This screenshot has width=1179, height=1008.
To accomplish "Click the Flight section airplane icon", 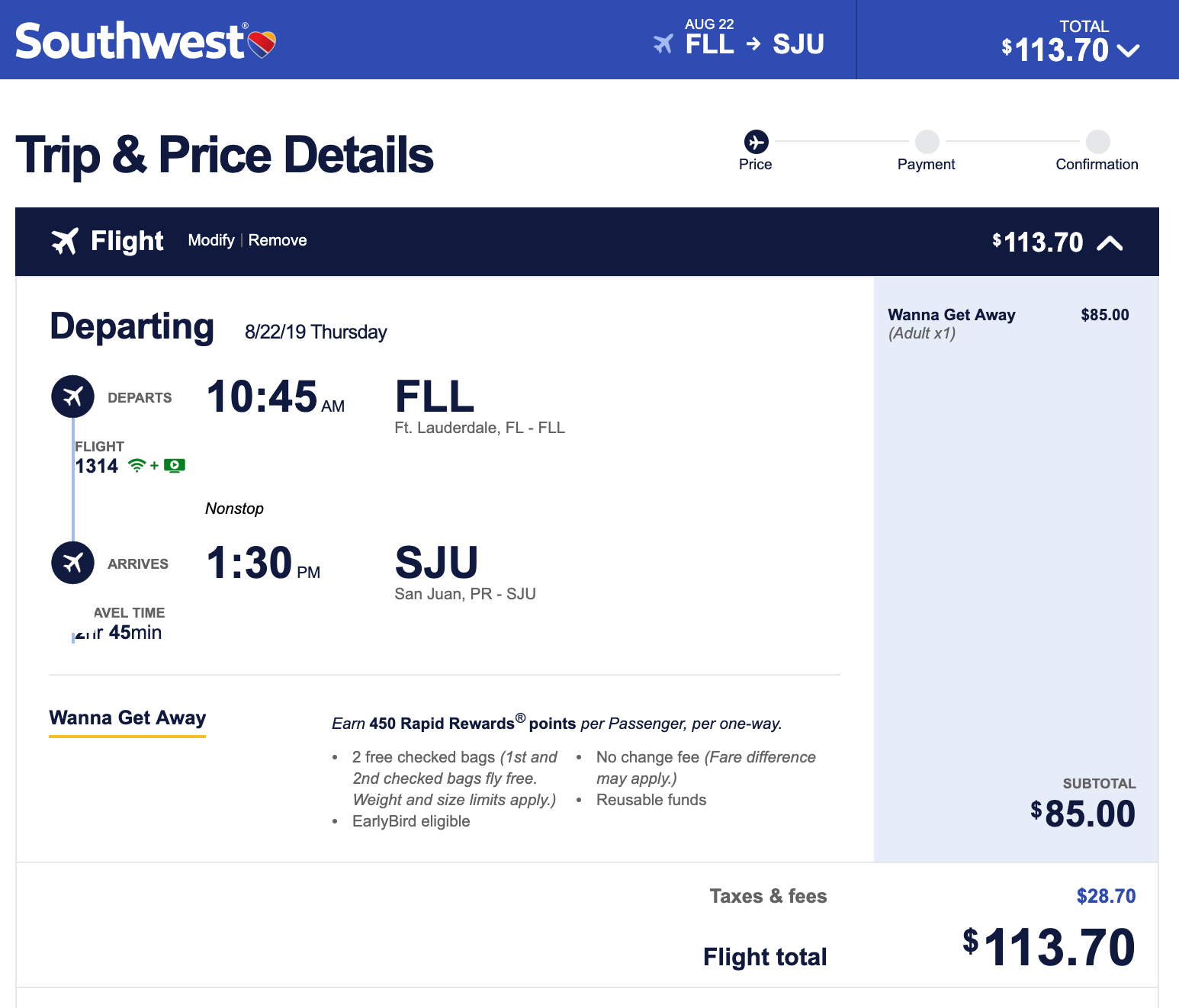I will click(65, 241).
